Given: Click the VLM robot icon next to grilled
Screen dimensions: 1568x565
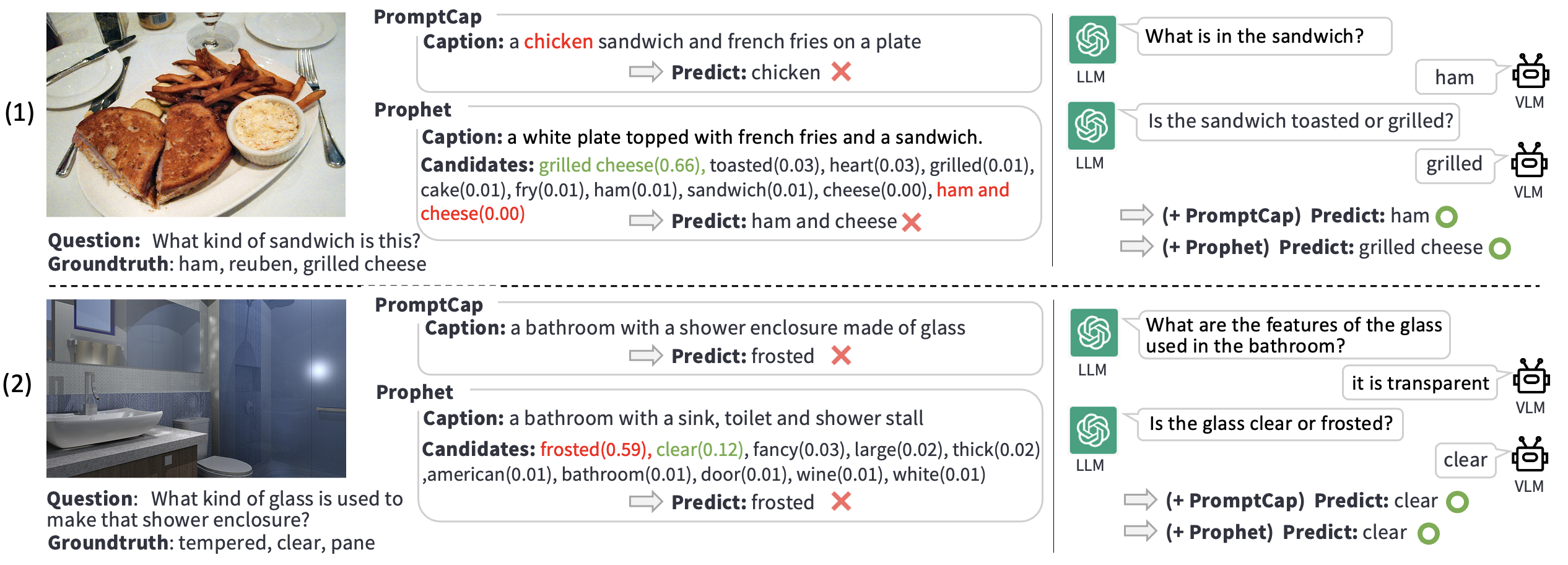Looking at the screenshot, I should (1529, 161).
